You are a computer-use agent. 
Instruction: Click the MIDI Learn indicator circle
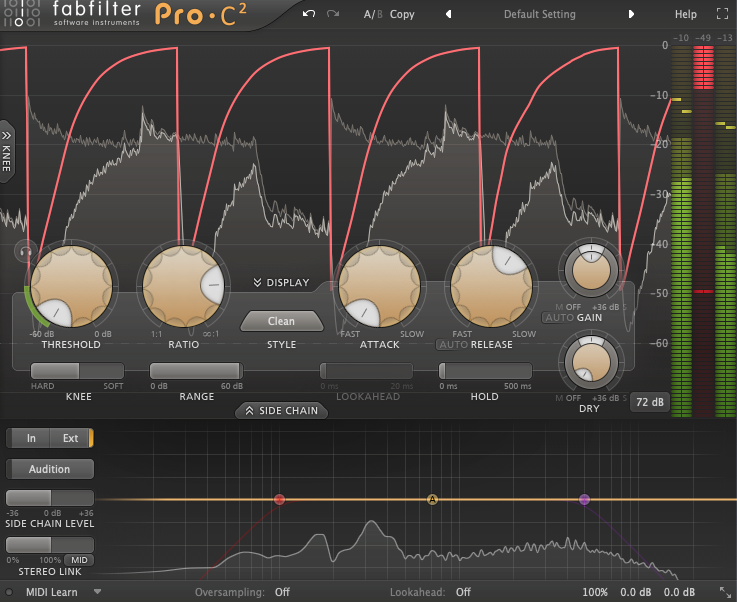[x=8, y=592]
